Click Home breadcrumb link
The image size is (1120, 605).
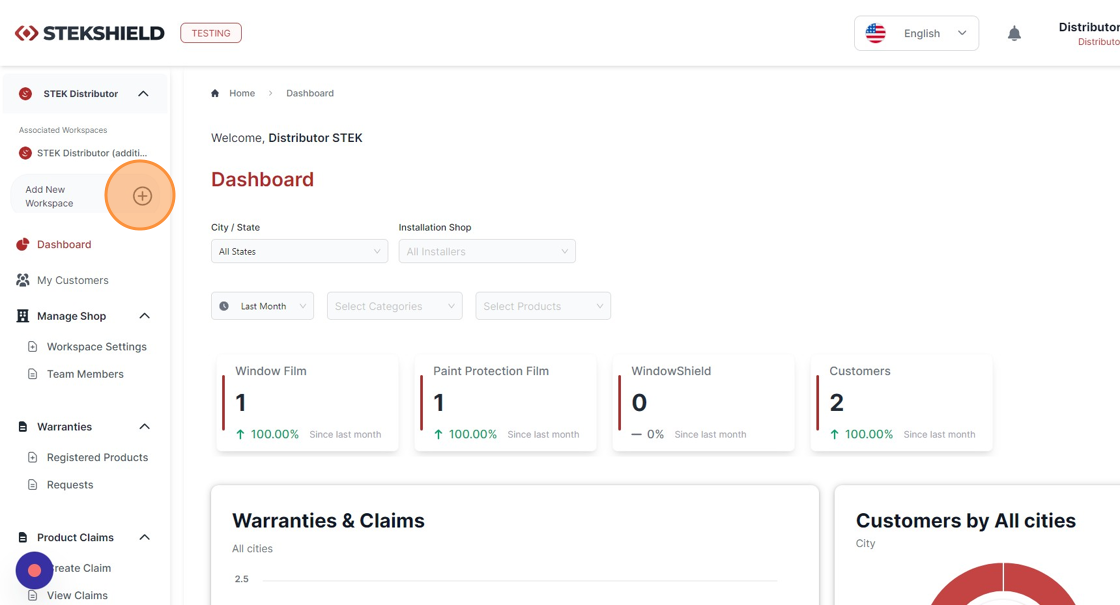click(242, 93)
